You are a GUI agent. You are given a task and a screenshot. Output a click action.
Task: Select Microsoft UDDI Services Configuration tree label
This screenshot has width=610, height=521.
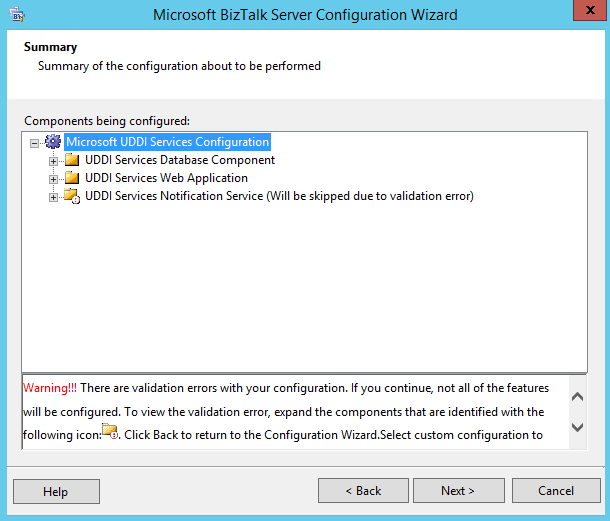167,142
